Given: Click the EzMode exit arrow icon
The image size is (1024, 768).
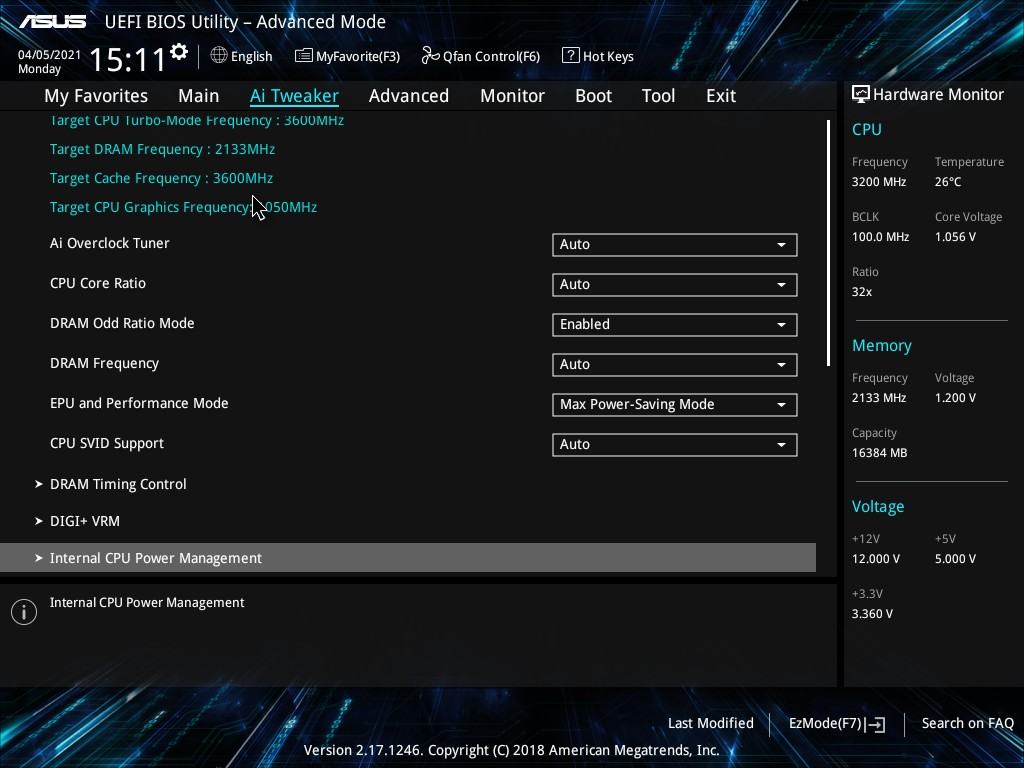Looking at the screenshot, I should click(x=876, y=724).
